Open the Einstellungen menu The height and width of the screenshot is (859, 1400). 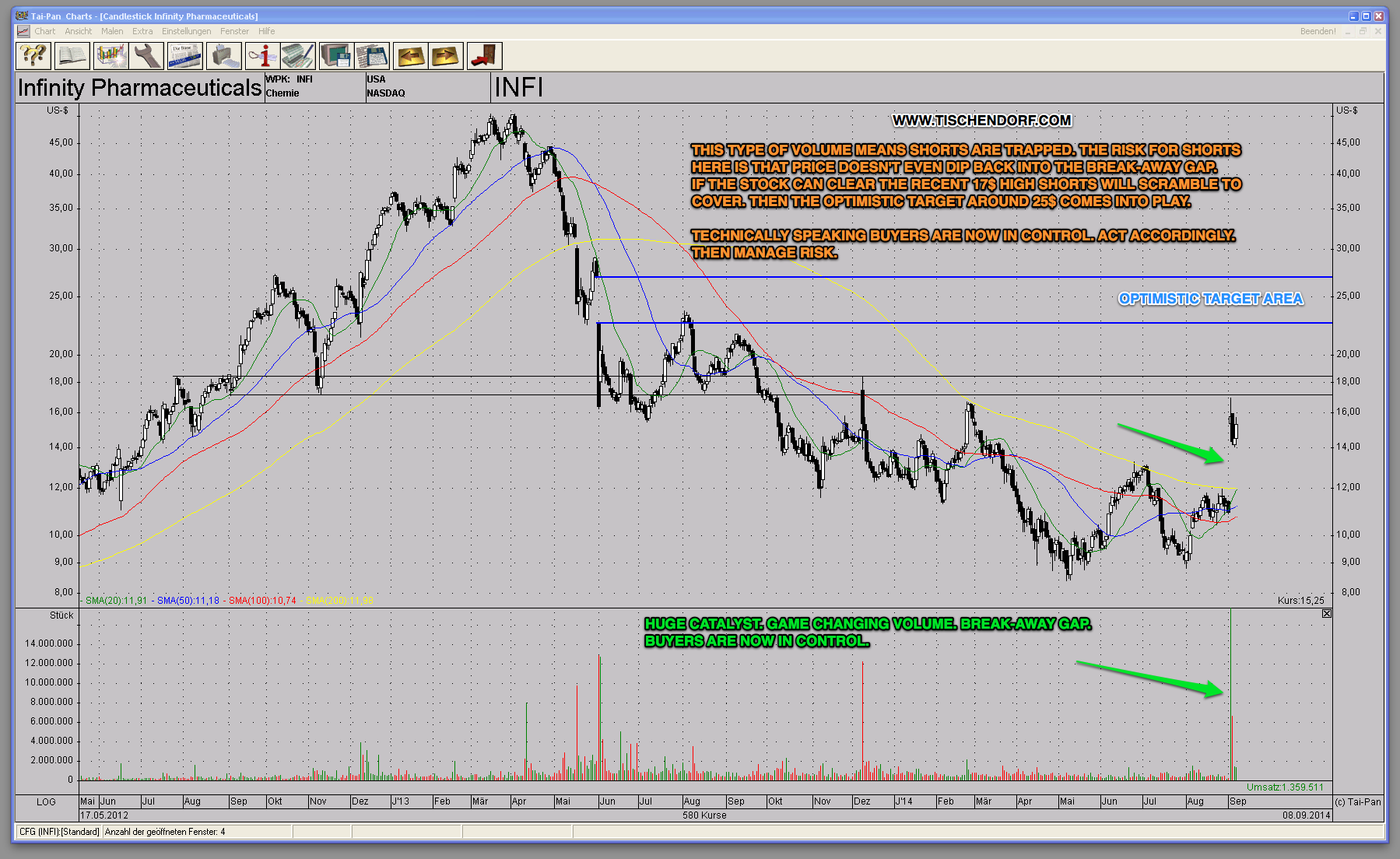[x=186, y=31]
